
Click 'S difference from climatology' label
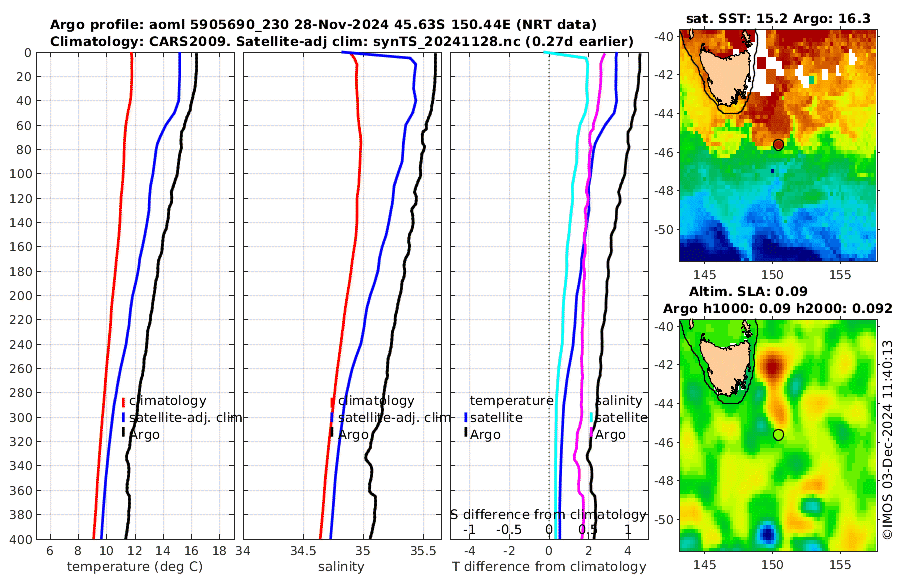pyautogui.click(x=548, y=514)
